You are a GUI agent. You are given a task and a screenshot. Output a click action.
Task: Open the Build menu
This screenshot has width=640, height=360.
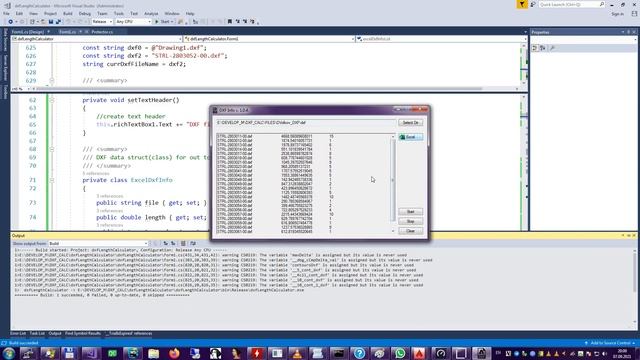tap(68, 13)
